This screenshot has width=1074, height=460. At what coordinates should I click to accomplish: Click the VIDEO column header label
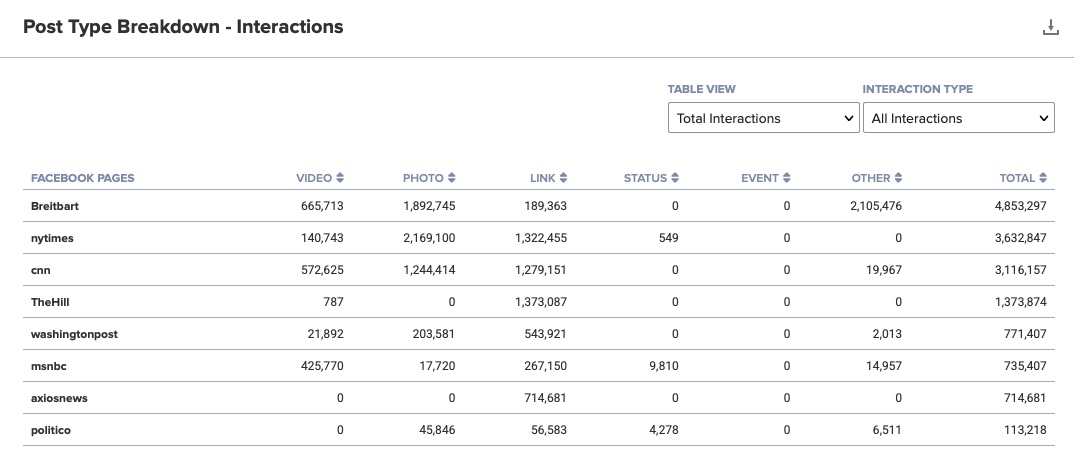coord(314,178)
